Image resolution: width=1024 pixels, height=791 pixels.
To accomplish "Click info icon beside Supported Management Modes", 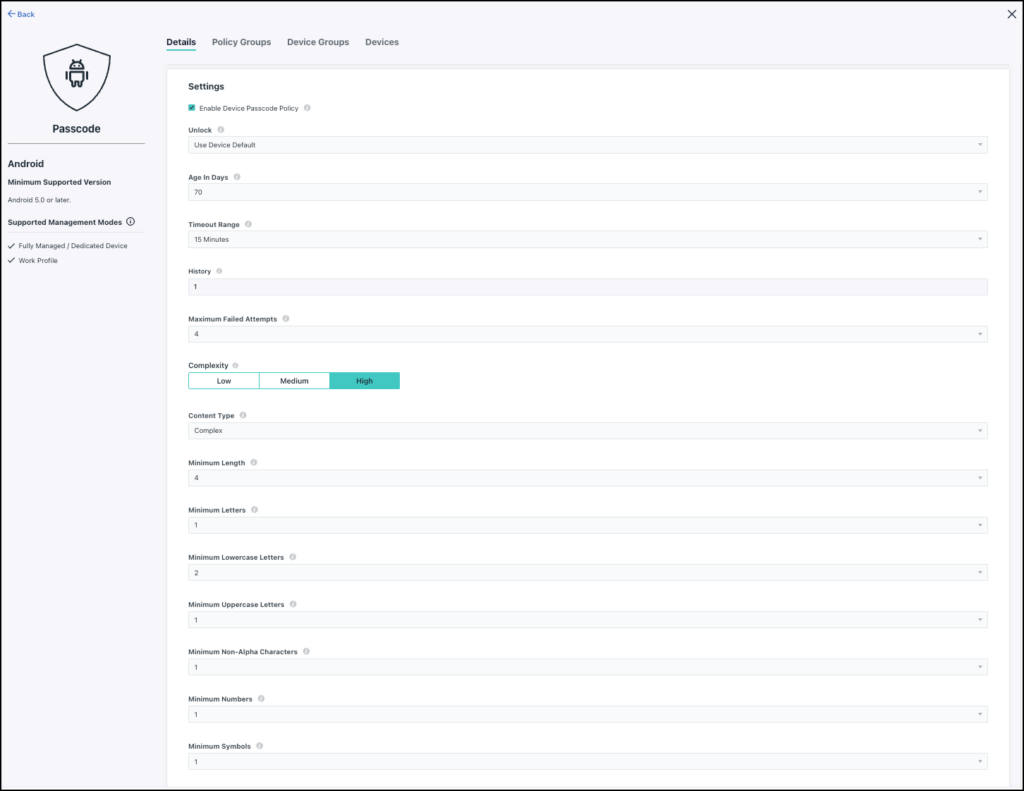I will point(130,222).
